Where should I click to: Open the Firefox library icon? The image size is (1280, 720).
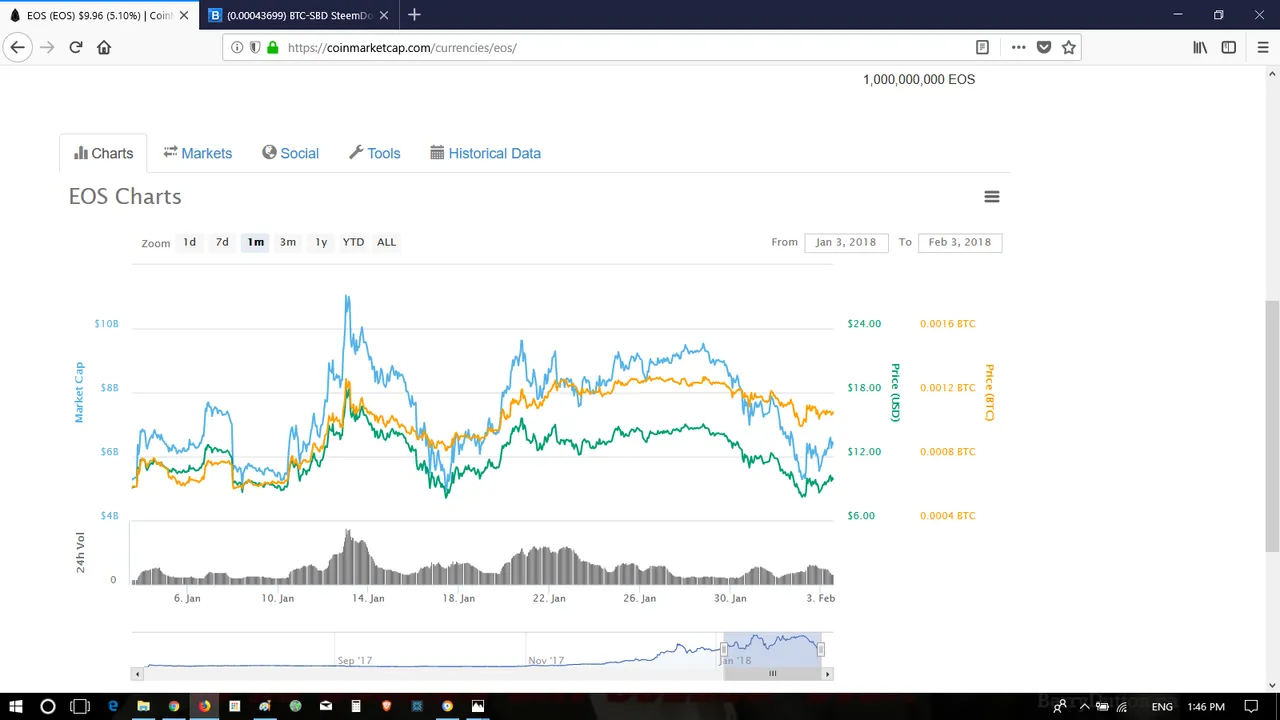[x=1200, y=47]
